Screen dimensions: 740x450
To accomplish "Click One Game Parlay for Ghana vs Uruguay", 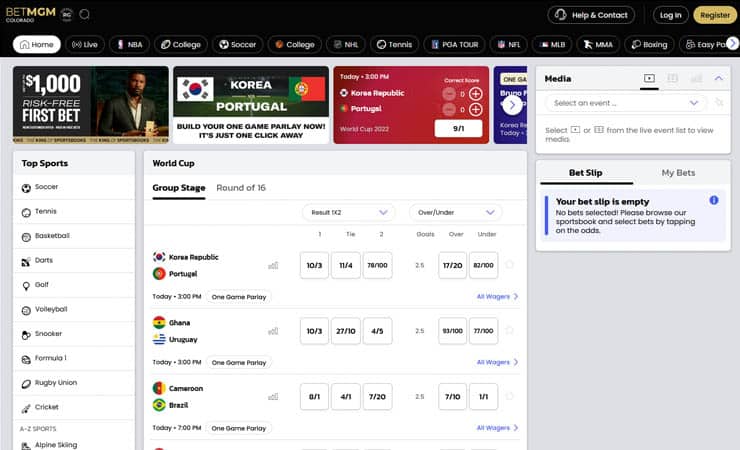I will click(x=239, y=362).
